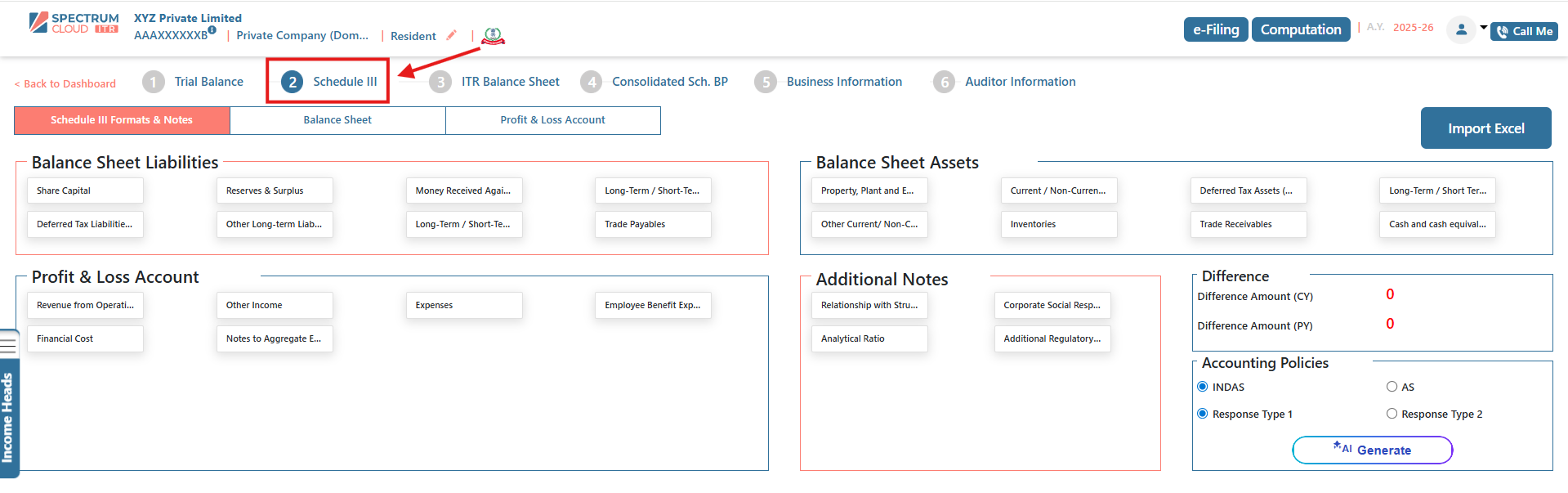Click step 6 circle for Auditor Information
Image resolution: width=1568 pixels, height=493 pixels.
[x=944, y=82]
